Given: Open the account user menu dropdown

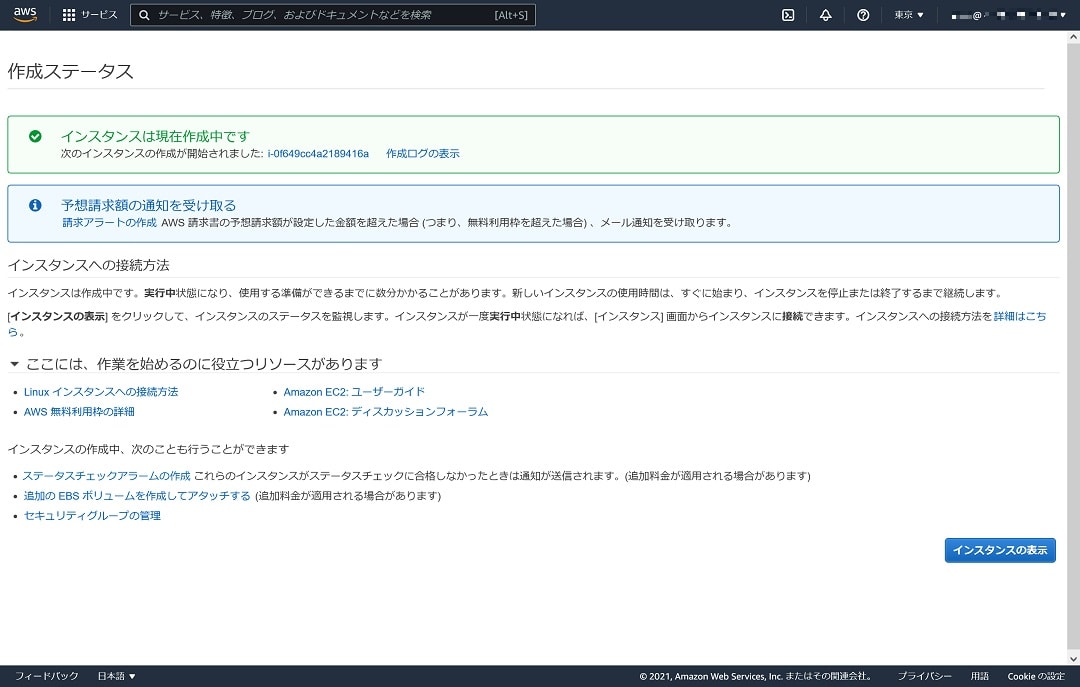Looking at the screenshot, I should tap(1008, 15).
